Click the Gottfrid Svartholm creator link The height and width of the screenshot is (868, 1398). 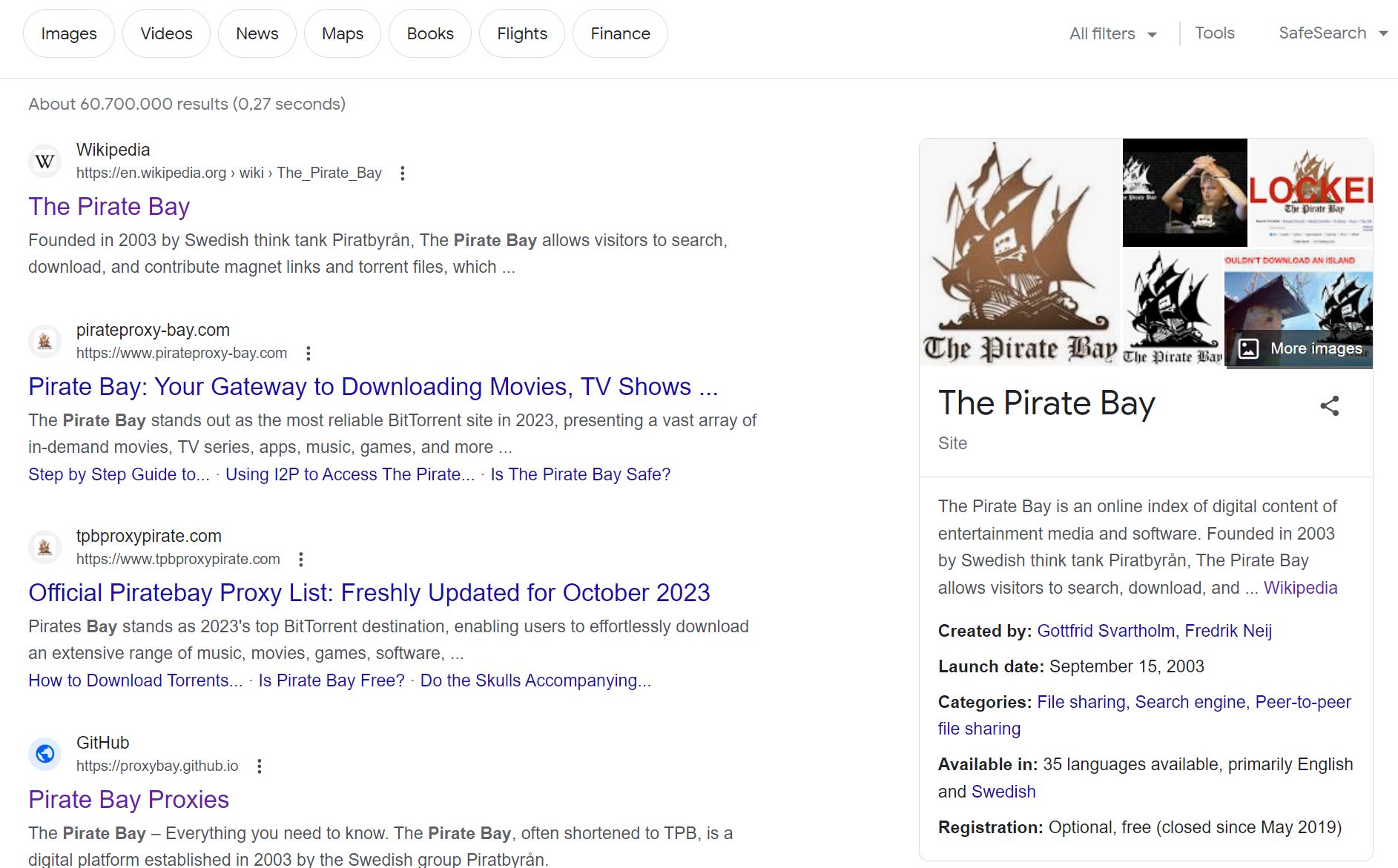pyautogui.click(x=1106, y=631)
